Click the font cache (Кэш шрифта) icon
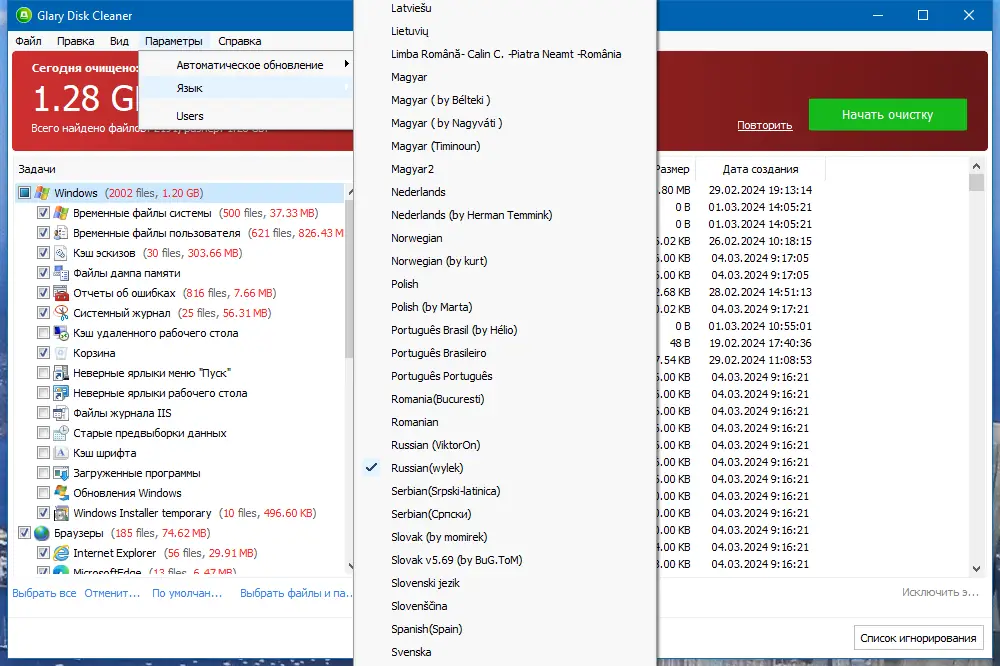Screen dimensions: 1000x666 61,453
